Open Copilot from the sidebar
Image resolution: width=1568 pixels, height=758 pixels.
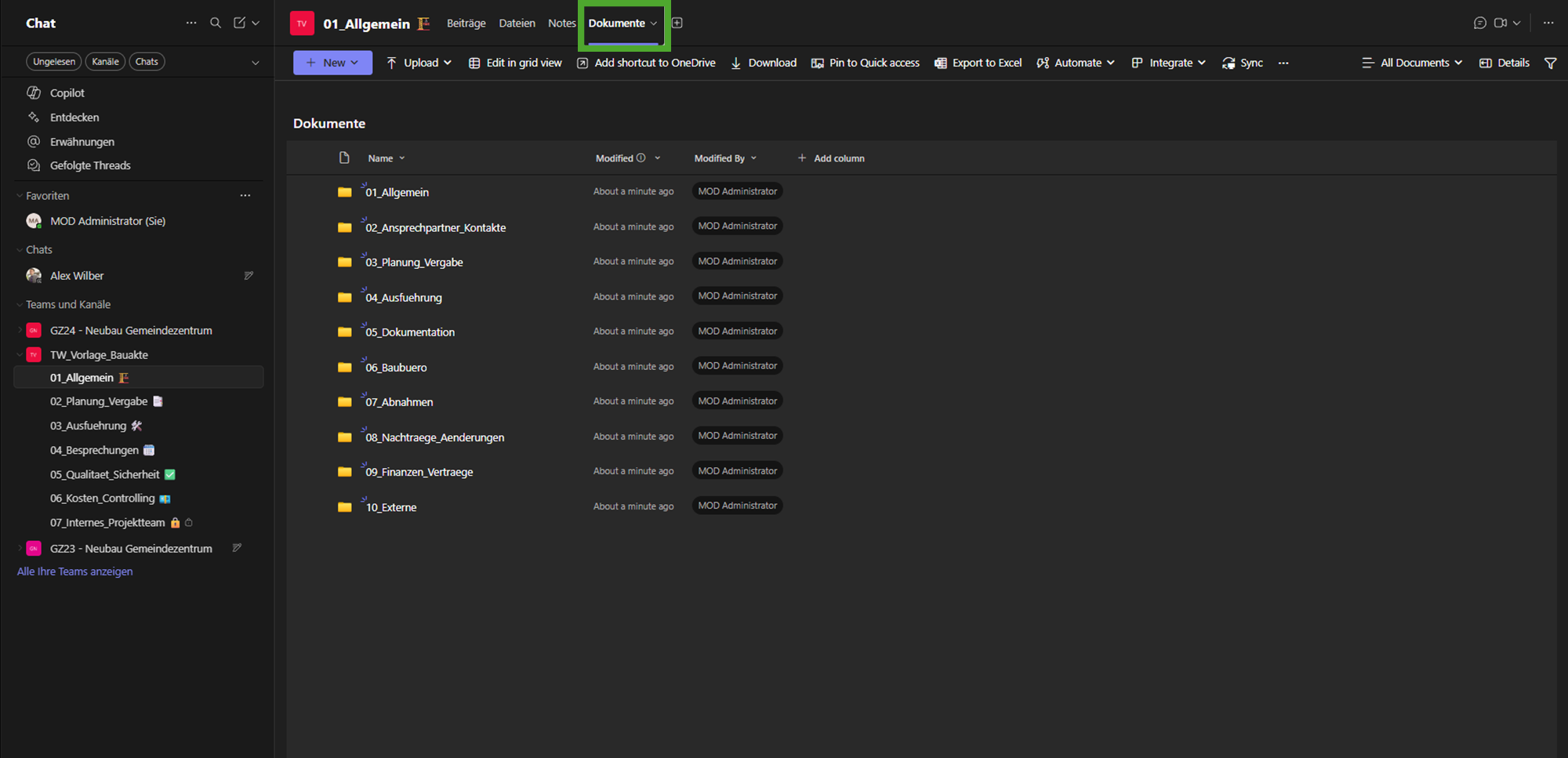click(67, 92)
